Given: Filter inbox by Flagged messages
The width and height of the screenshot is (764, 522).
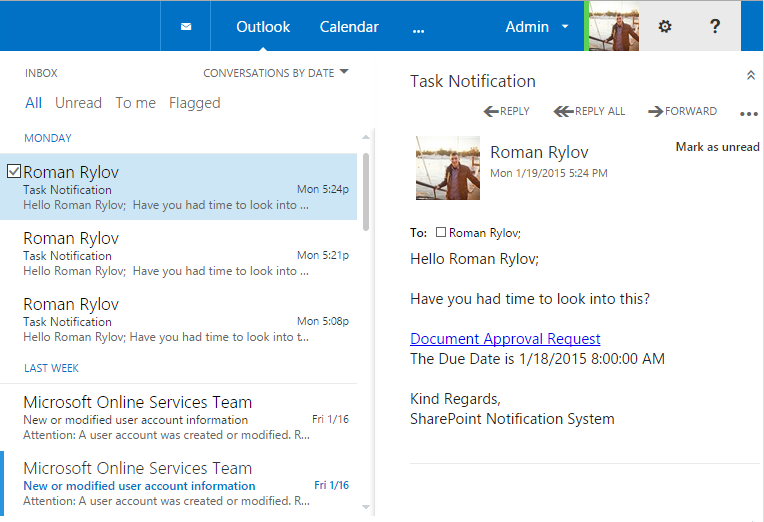Looking at the screenshot, I should 194,103.
